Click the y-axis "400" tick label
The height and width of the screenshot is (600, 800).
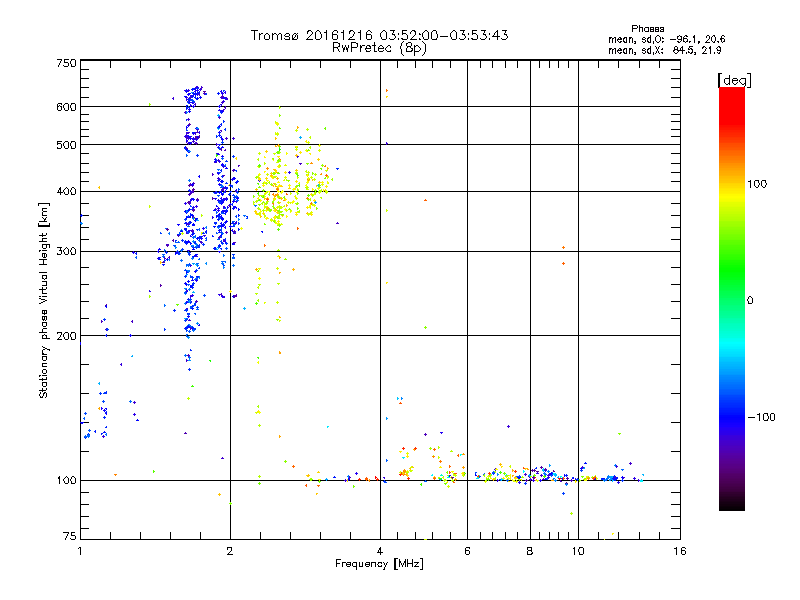66,192
